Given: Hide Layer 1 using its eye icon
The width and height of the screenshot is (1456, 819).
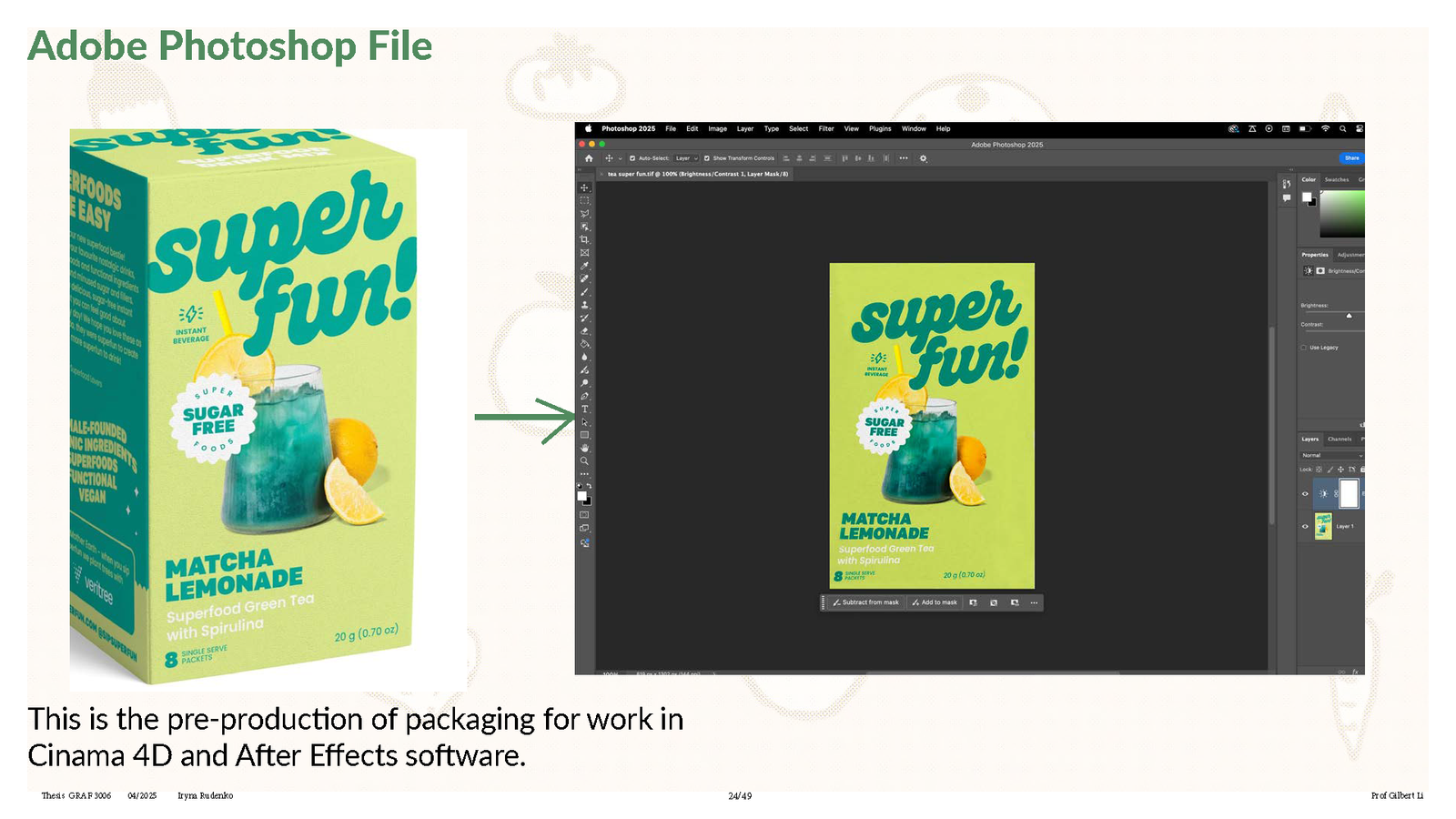Looking at the screenshot, I should 1305,526.
